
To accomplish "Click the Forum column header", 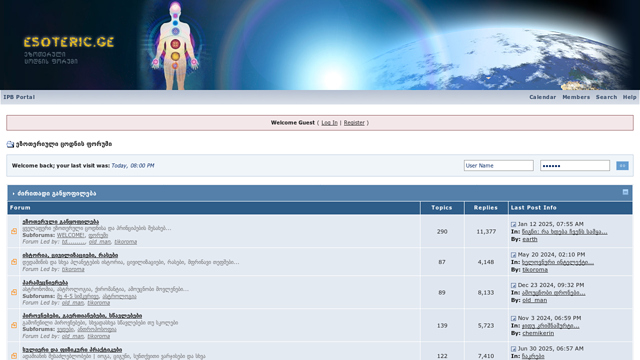I will point(20,208).
